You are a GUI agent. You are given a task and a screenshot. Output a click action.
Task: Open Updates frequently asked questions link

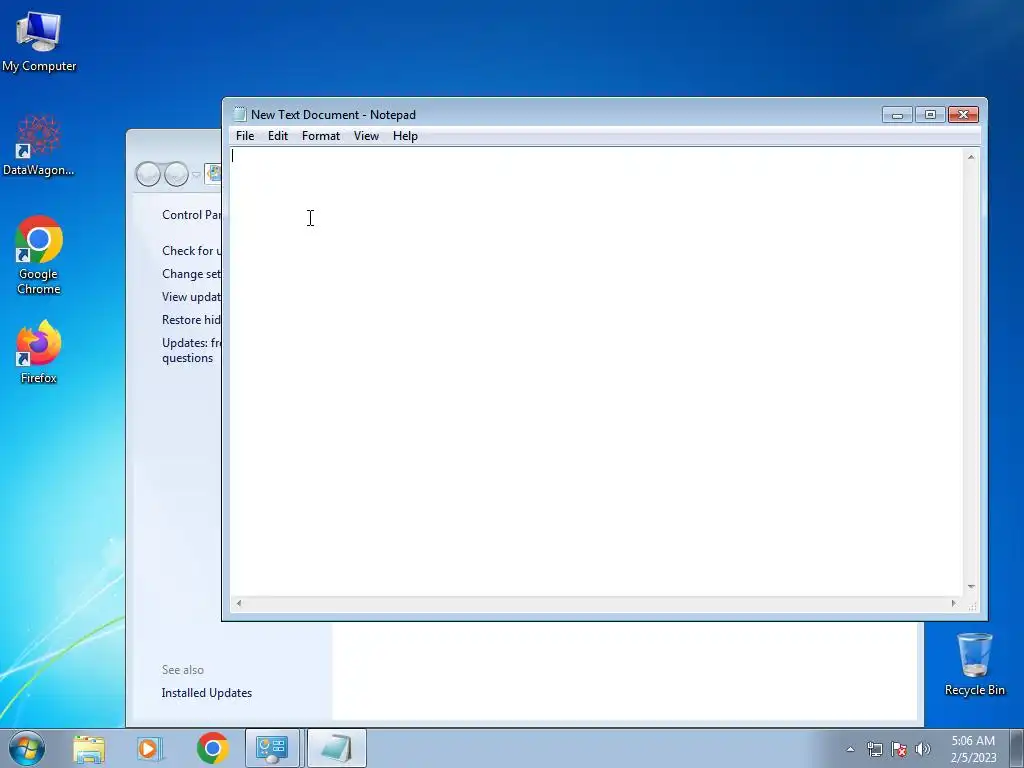point(191,350)
